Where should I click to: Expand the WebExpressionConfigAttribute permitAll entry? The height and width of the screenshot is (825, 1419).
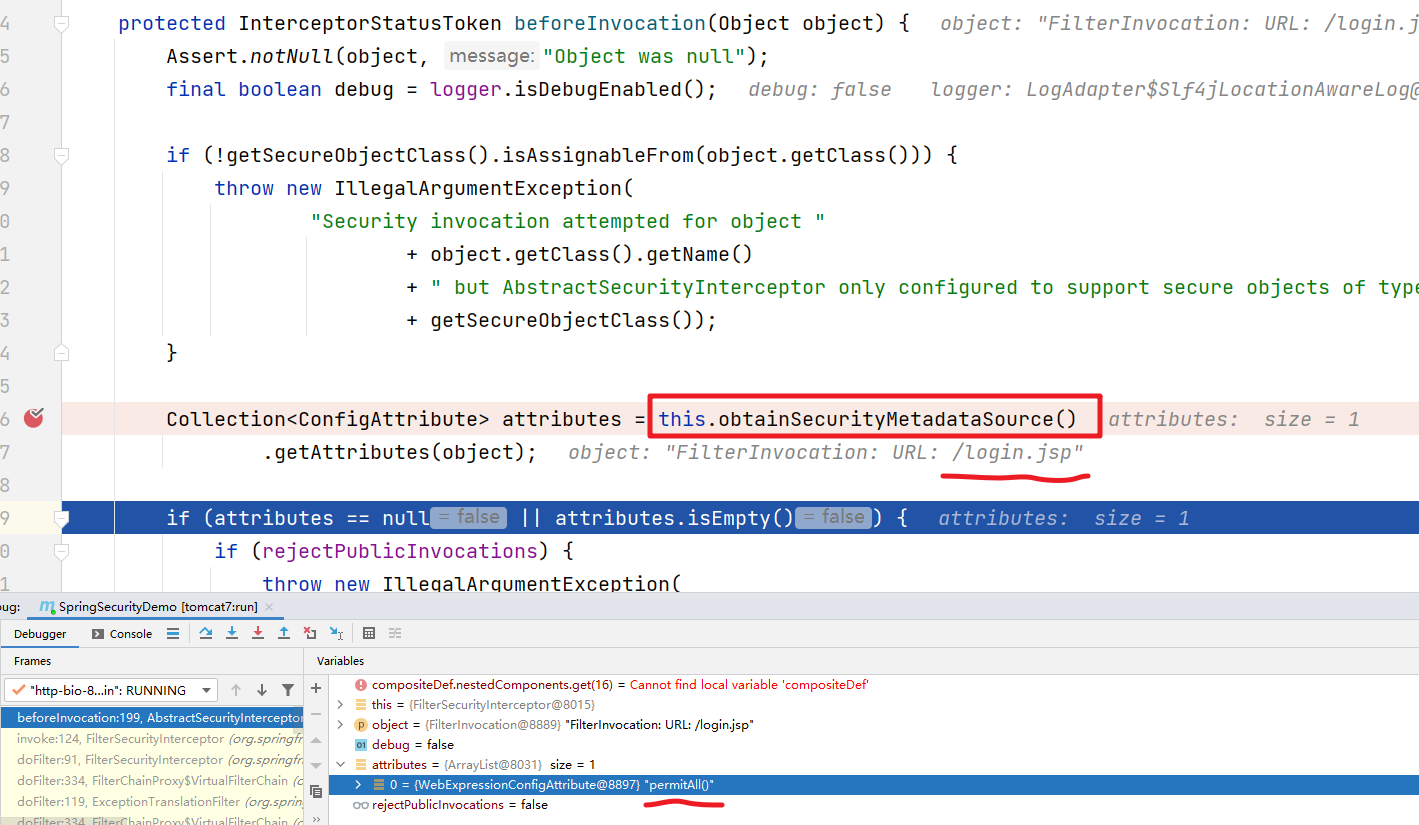pyautogui.click(x=359, y=785)
